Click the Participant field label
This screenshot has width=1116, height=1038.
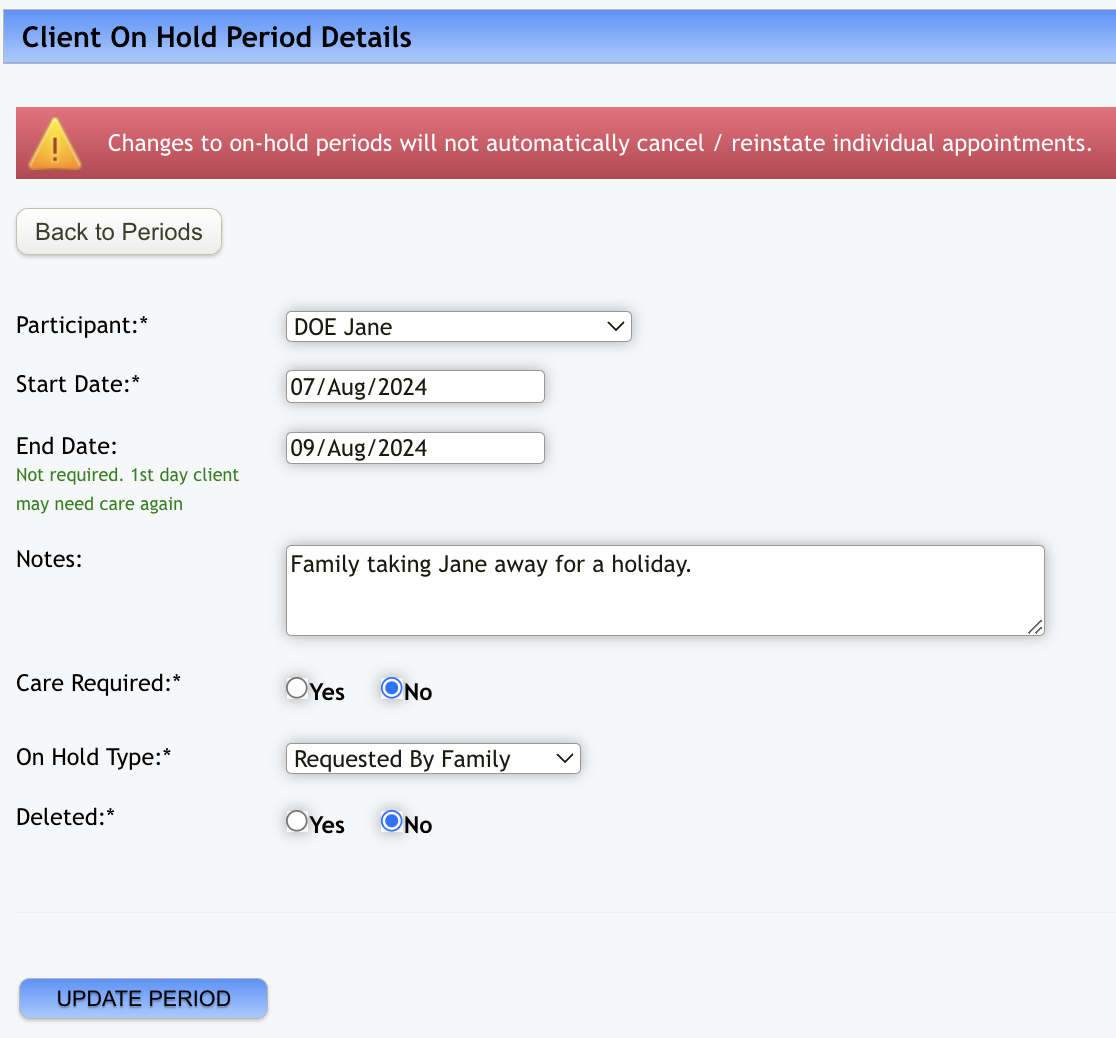82,325
